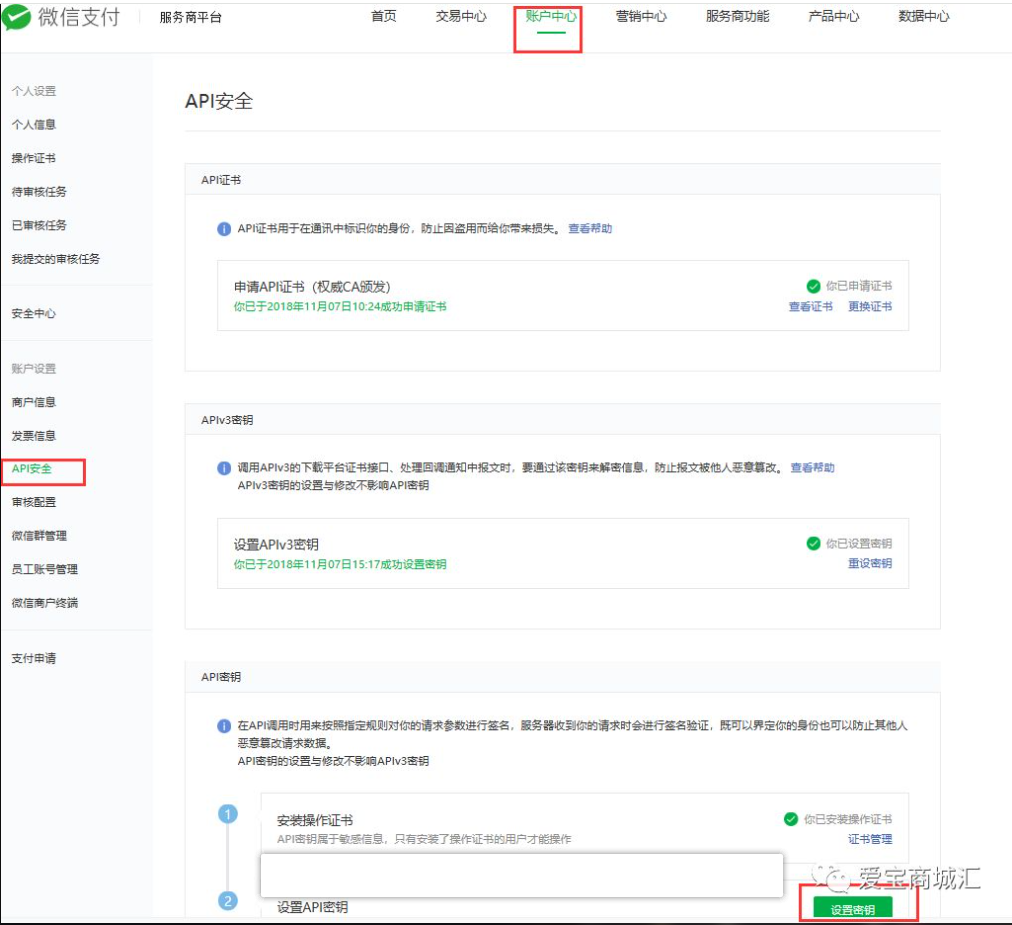Click 查看帮助 in the APIv3密钥 section
This screenshot has height=925, width=1012.
(x=813, y=467)
